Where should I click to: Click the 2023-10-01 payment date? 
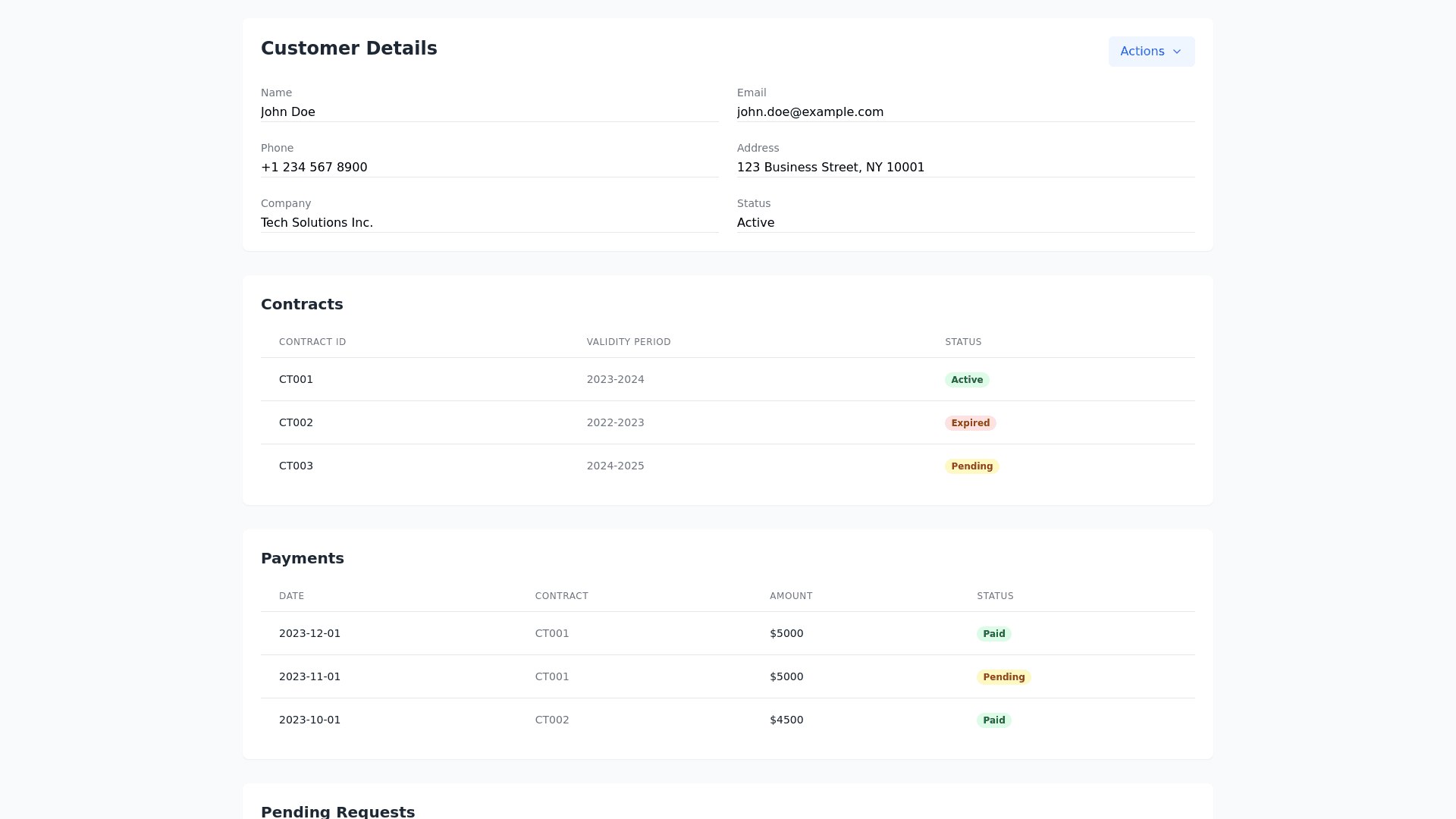(x=309, y=720)
